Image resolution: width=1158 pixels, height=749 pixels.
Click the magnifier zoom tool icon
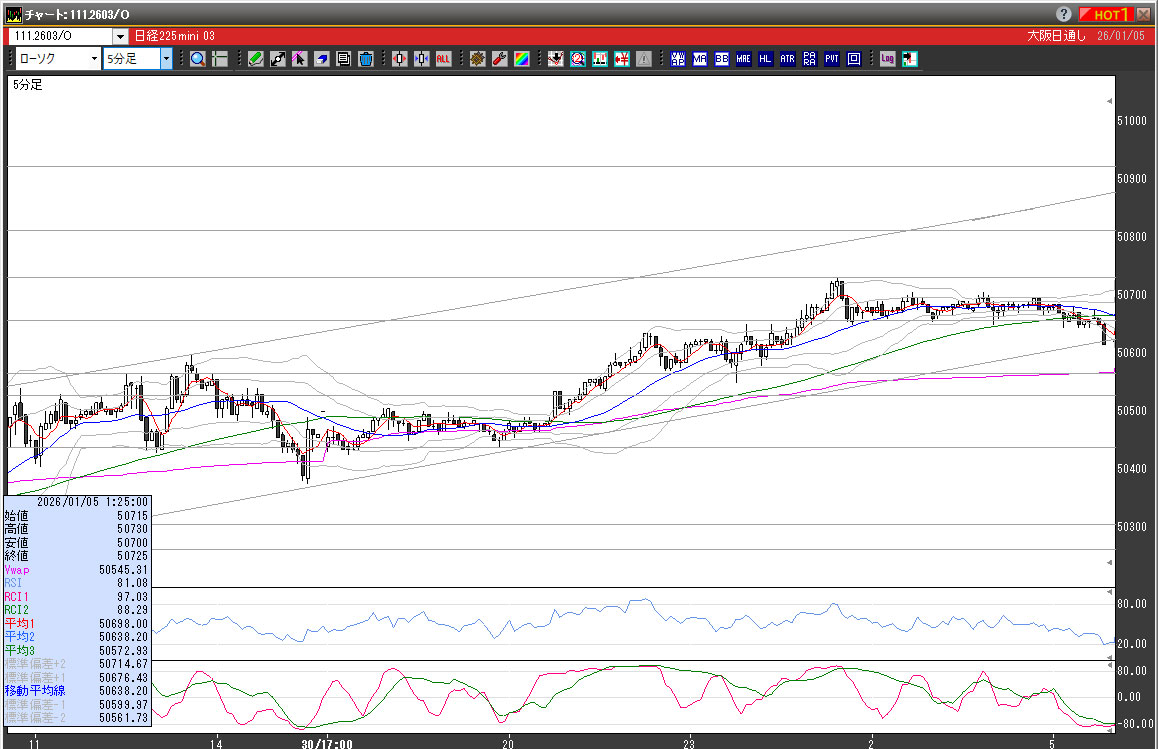[x=197, y=59]
